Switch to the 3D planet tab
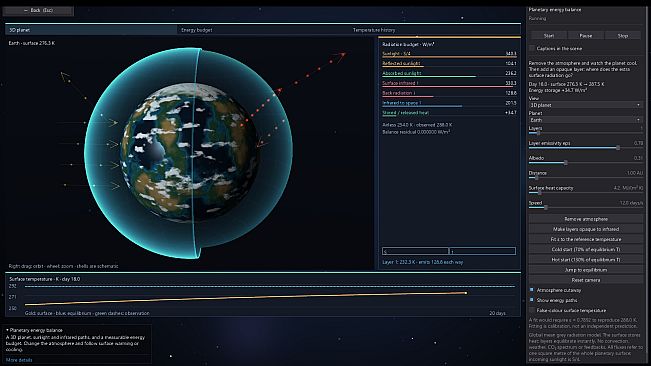 coord(91,30)
